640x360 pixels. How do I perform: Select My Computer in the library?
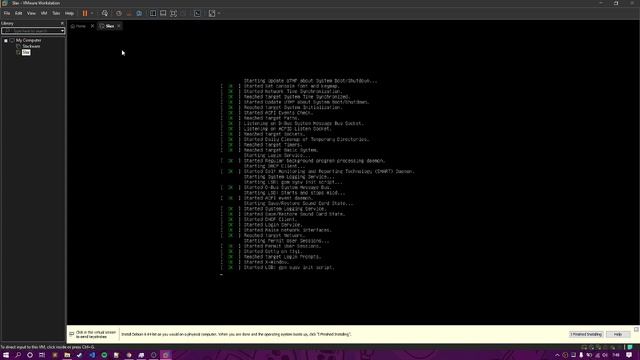(x=29, y=40)
